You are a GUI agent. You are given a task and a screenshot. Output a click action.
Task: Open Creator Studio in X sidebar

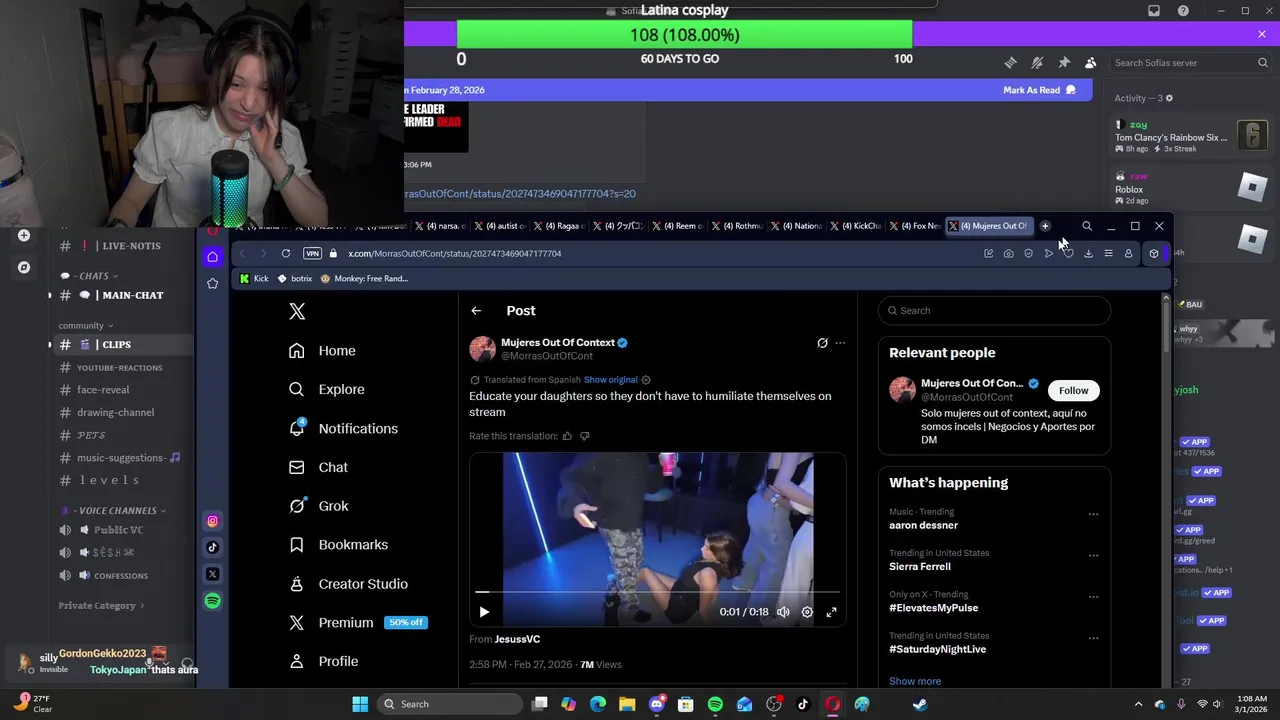(348, 584)
